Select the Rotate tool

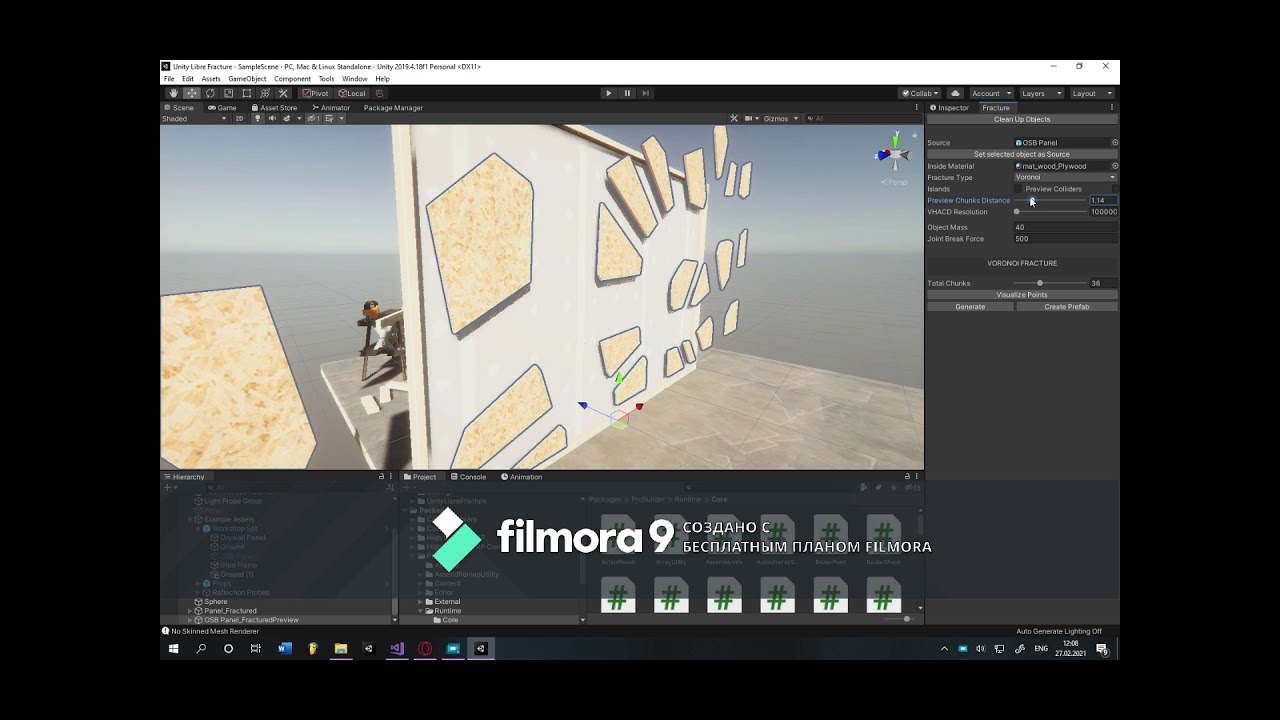(210, 93)
